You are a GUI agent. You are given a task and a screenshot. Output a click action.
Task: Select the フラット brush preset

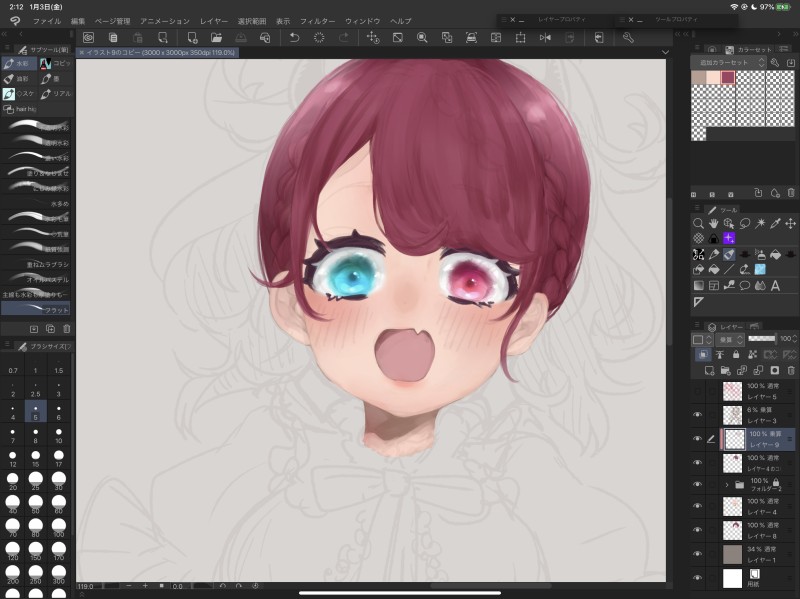point(36,308)
